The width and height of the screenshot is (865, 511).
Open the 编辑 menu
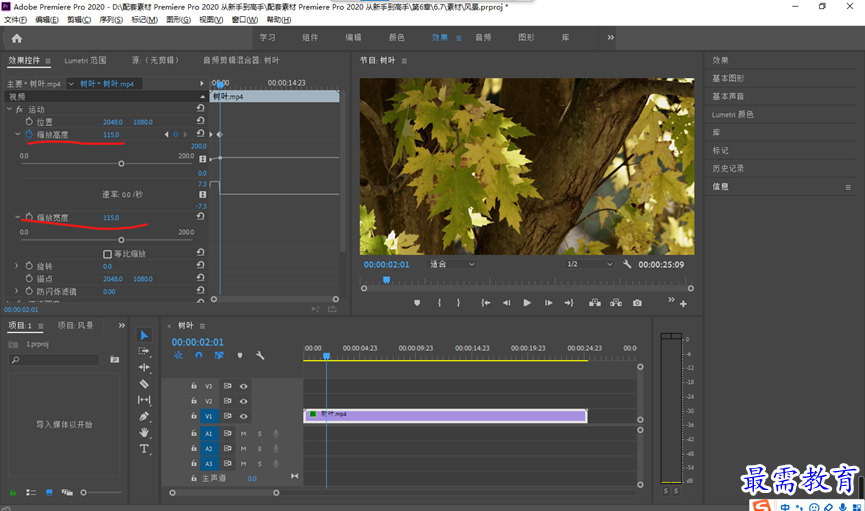[47, 20]
